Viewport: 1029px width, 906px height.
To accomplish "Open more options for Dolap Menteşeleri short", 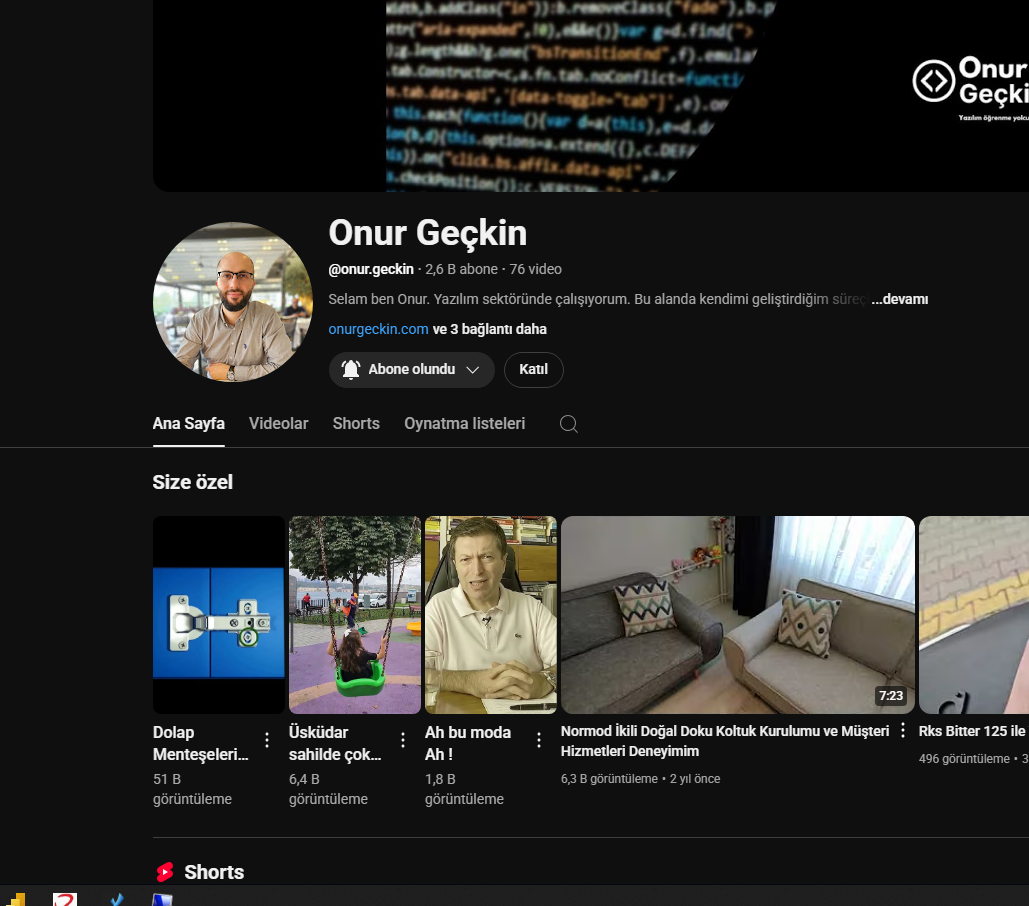I will [x=266, y=740].
